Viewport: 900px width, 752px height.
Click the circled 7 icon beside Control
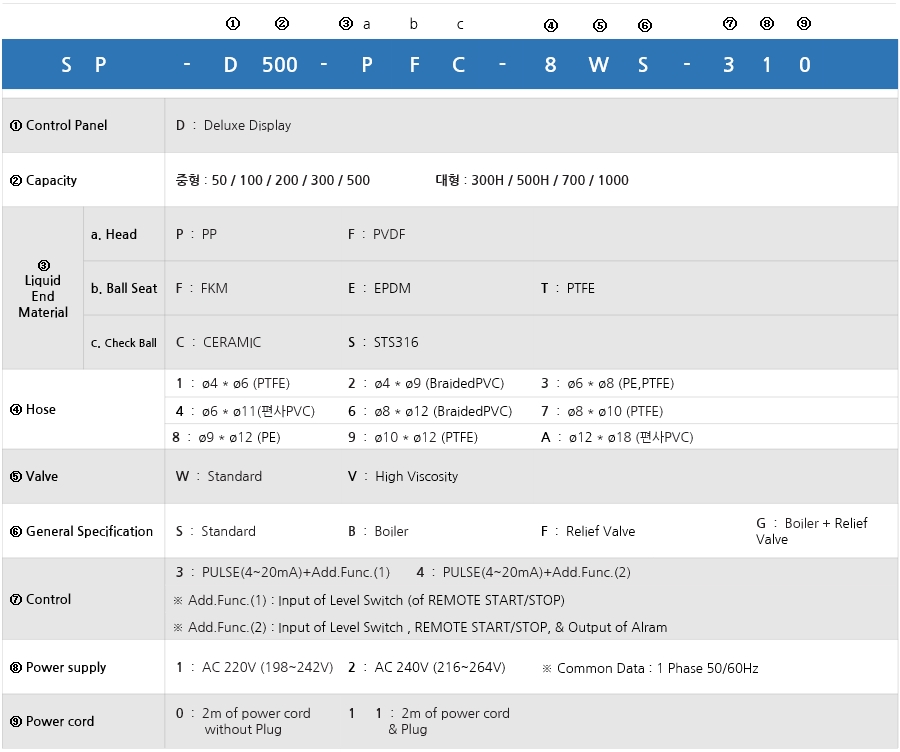(x=16, y=600)
